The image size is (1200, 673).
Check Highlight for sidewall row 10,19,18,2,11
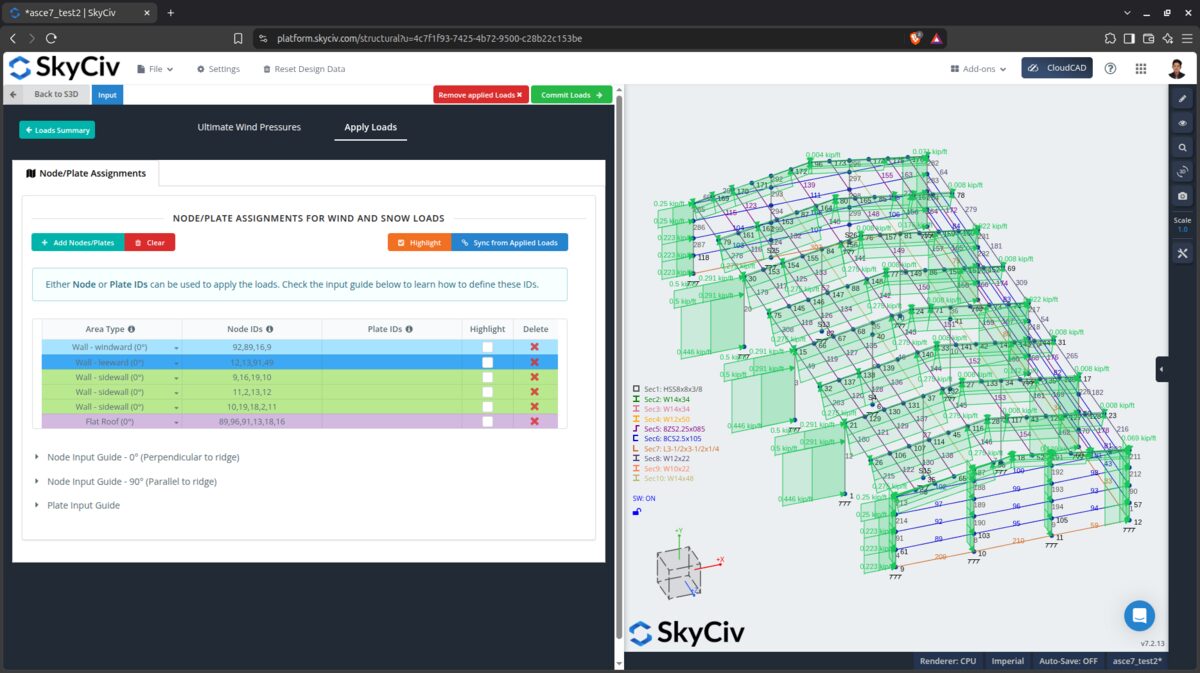pyautogui.click(x=487, y=407)
